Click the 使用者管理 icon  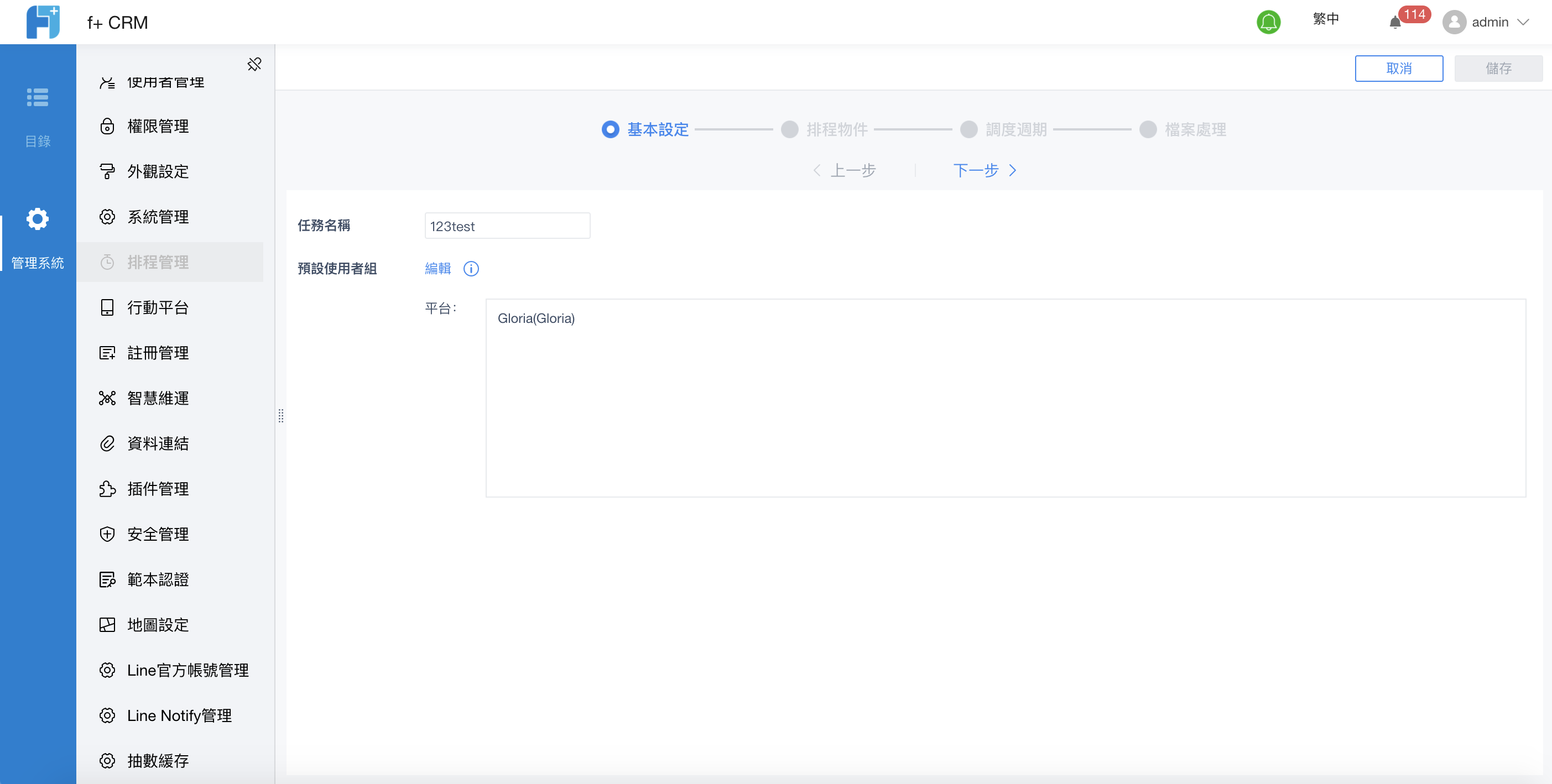click(107, 82)
